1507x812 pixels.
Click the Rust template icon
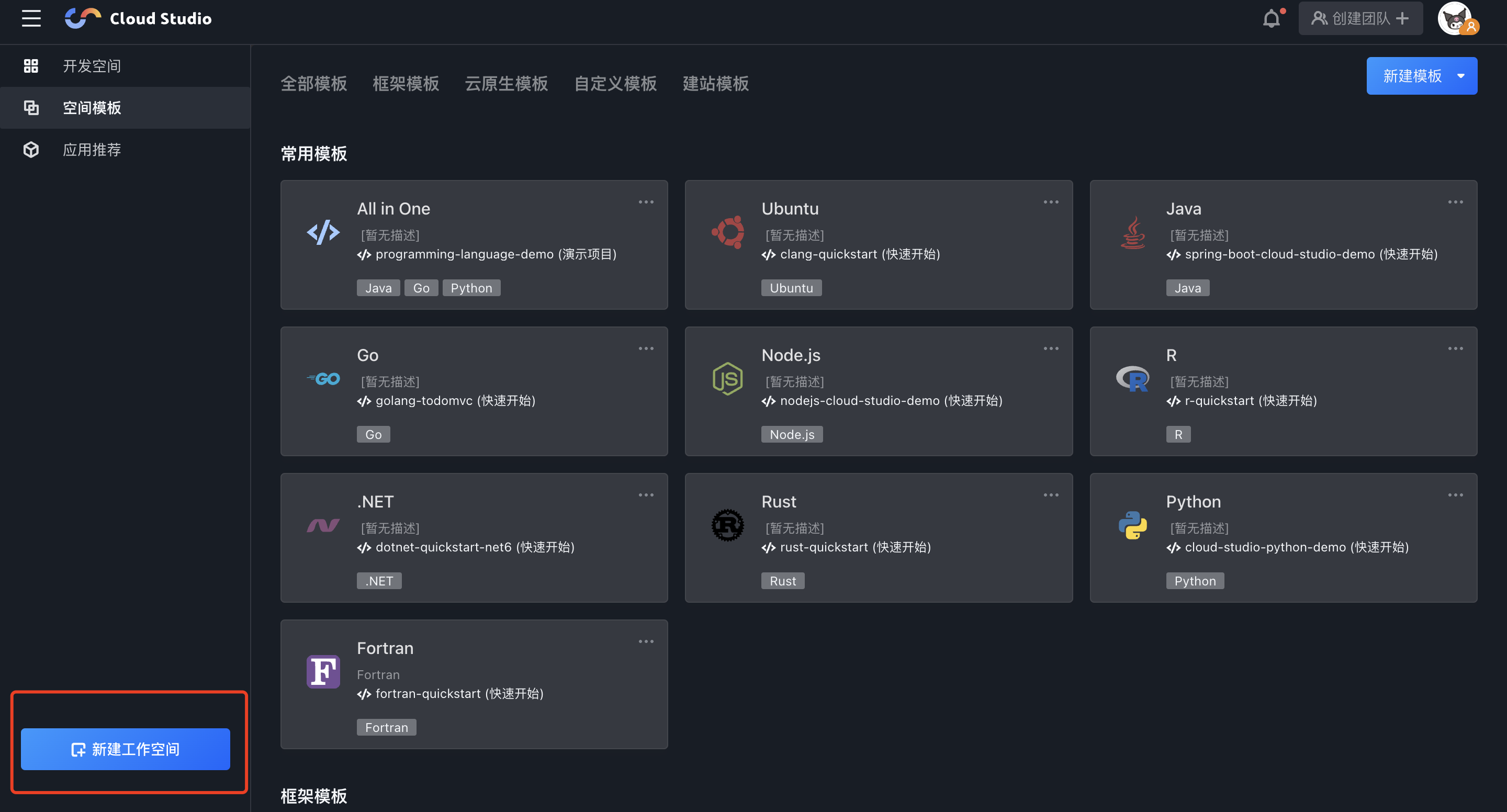[x=727, y=525]
